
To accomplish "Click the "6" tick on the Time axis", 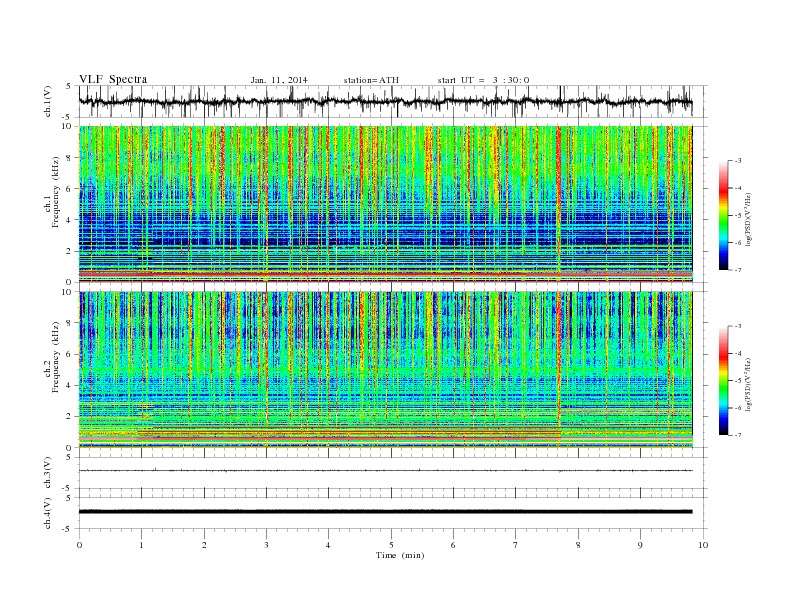I will point(453,545).
